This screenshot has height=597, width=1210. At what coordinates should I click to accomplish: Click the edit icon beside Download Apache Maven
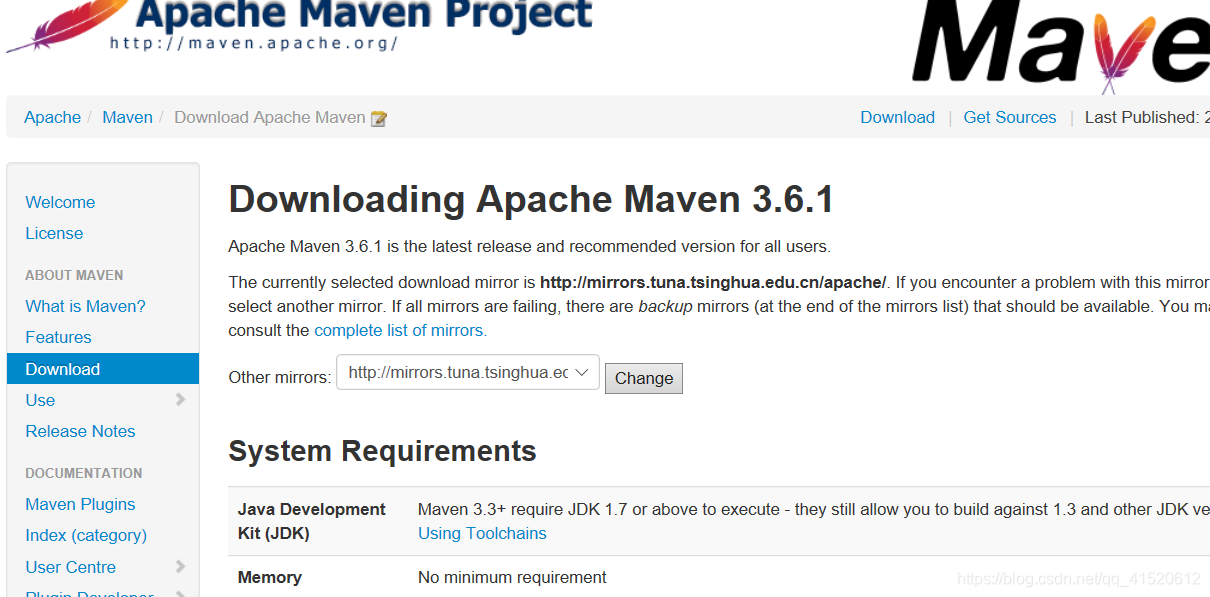(379, 118)
